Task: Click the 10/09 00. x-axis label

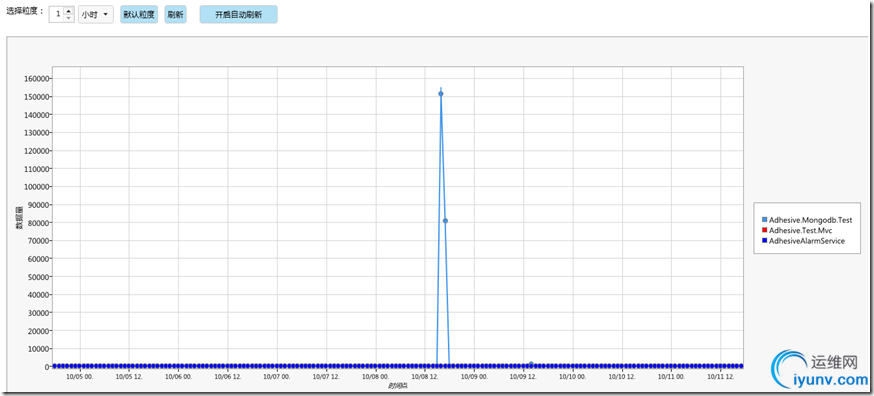Action: pyautogui.click(x=474, y=376)
